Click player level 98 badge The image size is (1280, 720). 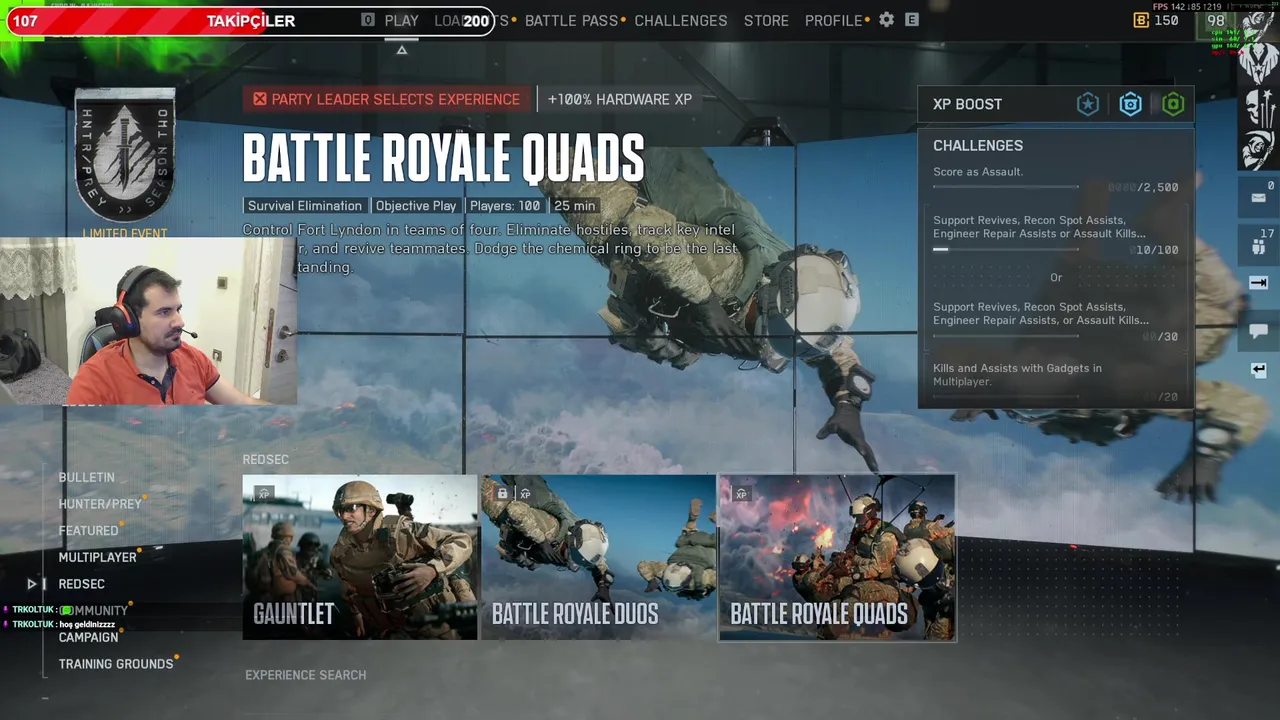[1216, 20]
